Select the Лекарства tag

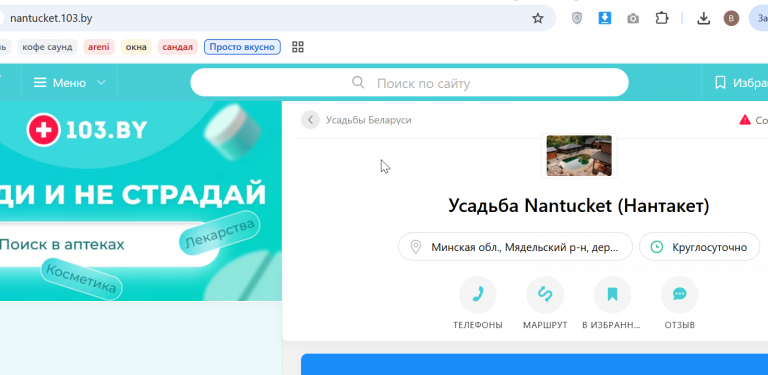tap(219, 233)
